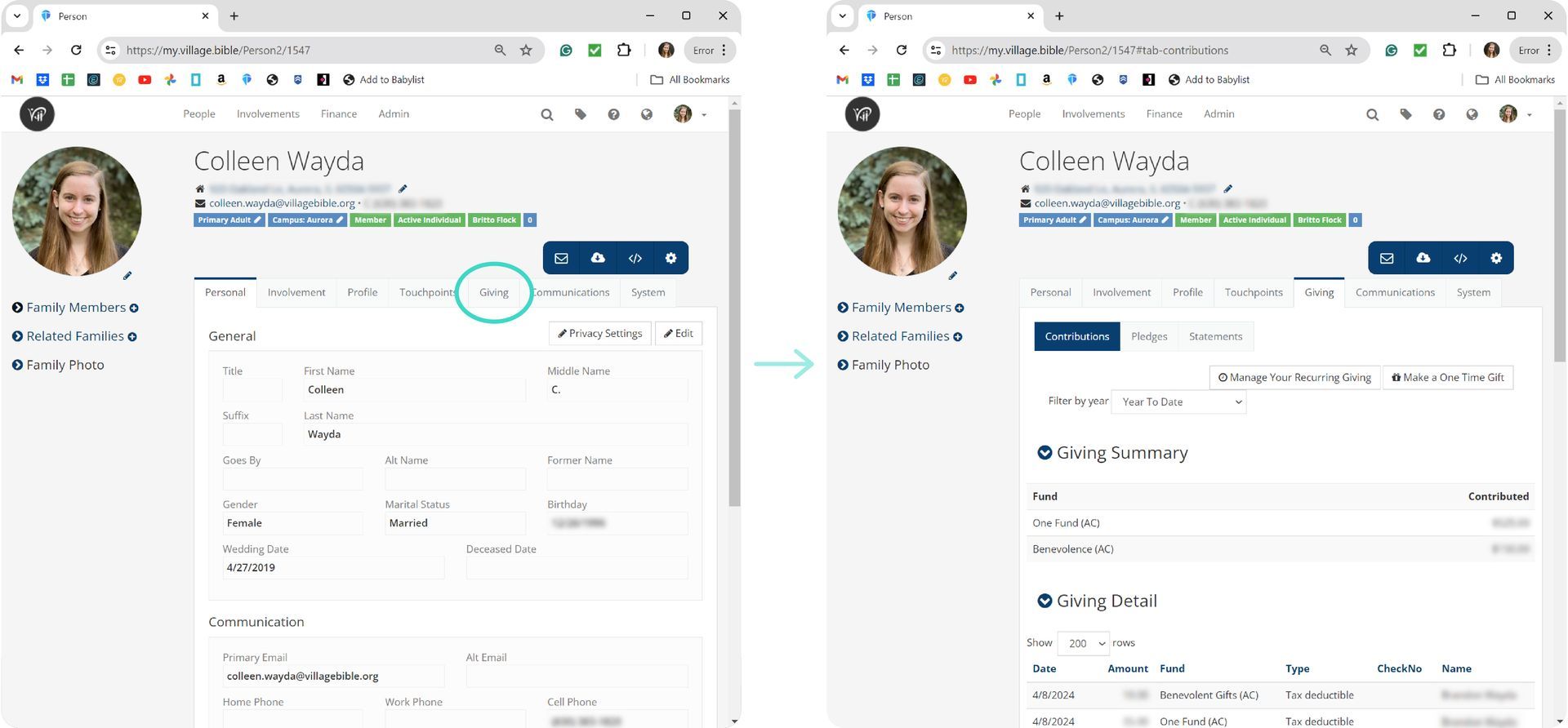Click the Privacy Settings button

tap(600, 333)
